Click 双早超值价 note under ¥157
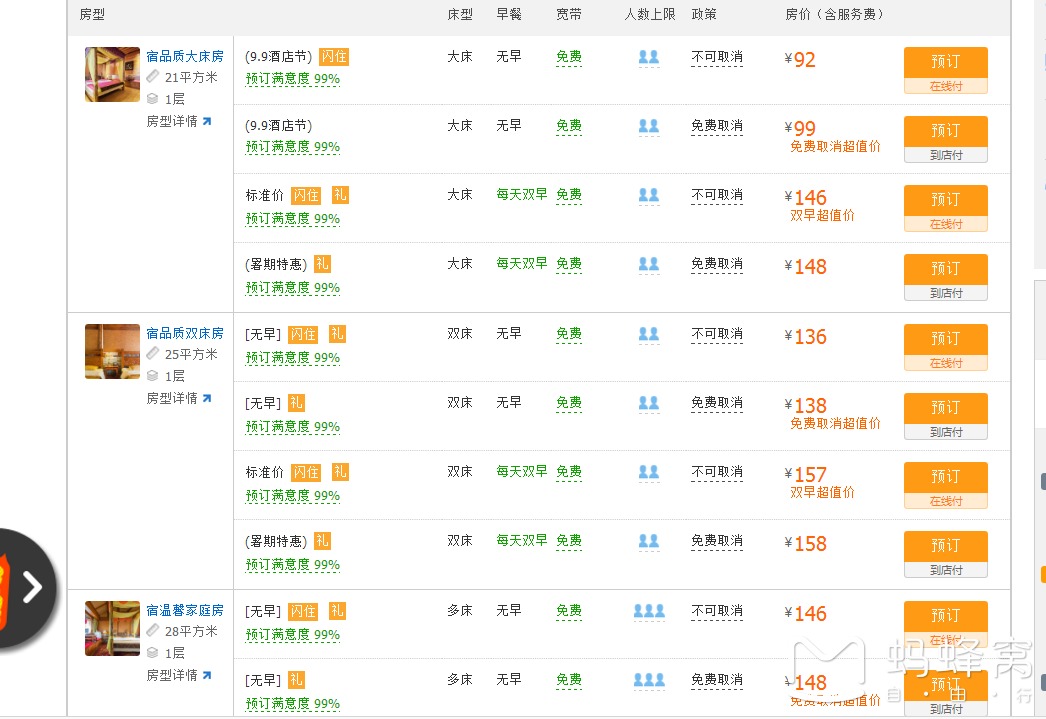The image size is (1046, 719). tap(823, 492)
